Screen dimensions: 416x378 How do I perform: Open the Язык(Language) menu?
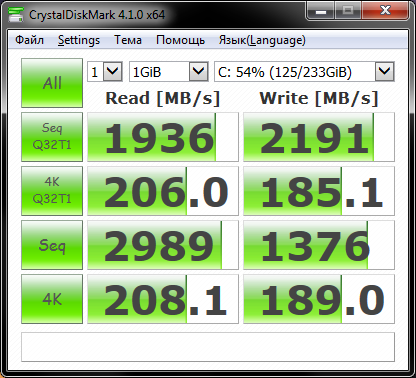pyautogui.click(x=262, y=40)
